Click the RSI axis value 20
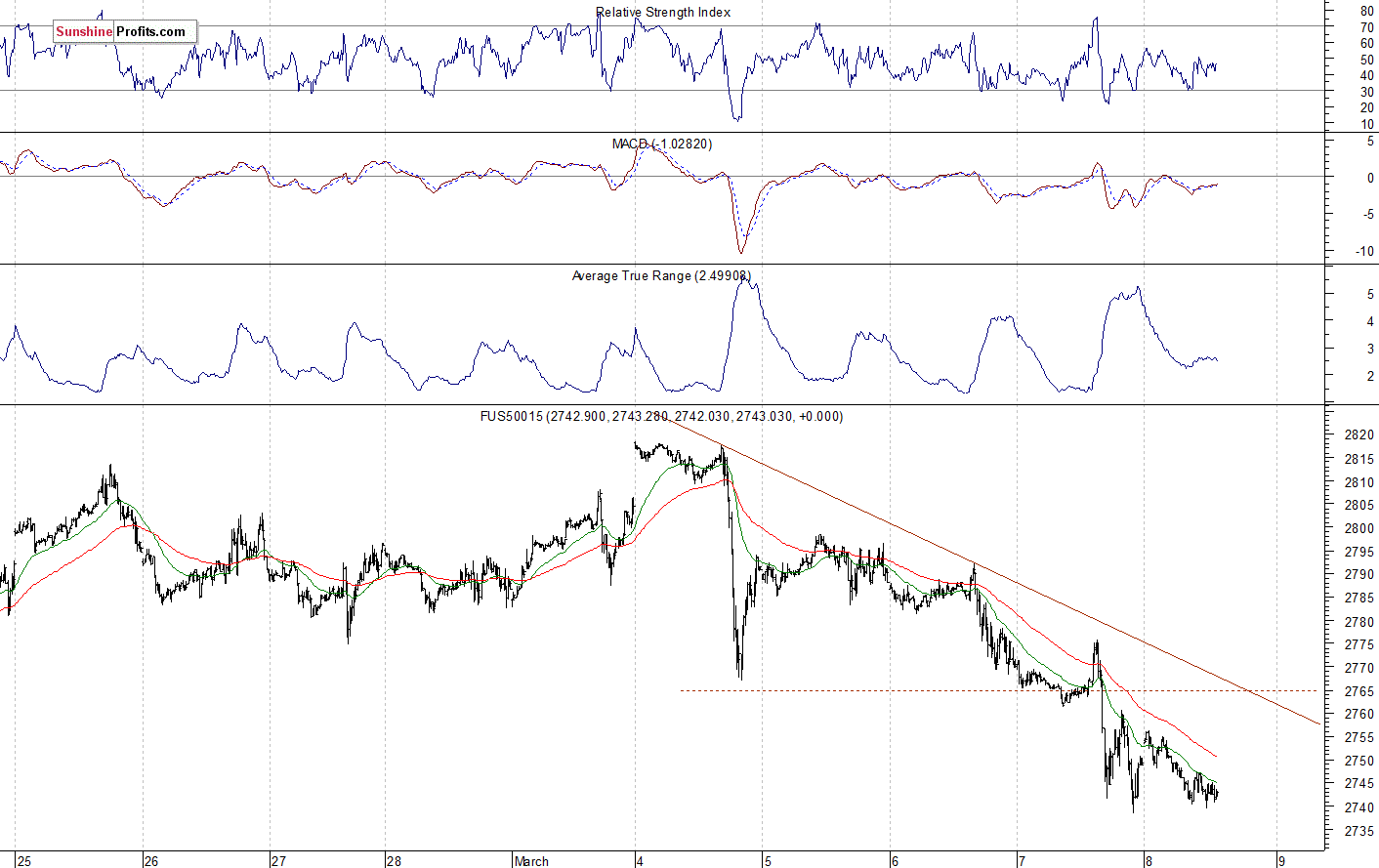Viewport: 1379px width, 868px height. (1366, 108)
